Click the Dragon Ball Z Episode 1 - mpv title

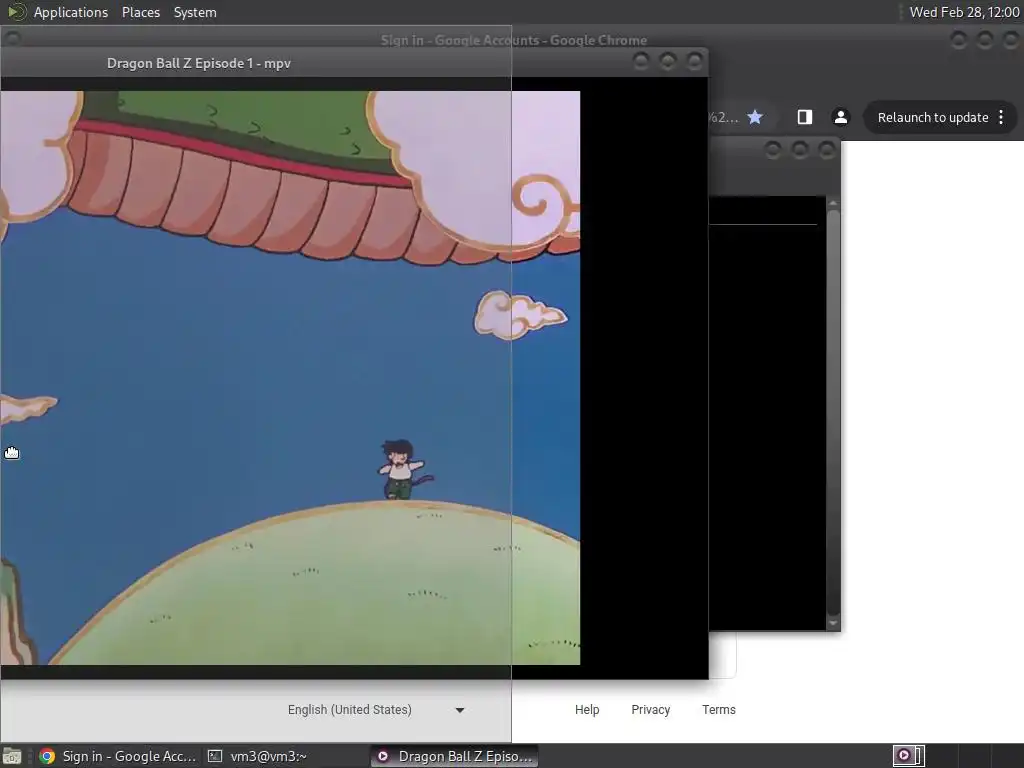[199, 63]
